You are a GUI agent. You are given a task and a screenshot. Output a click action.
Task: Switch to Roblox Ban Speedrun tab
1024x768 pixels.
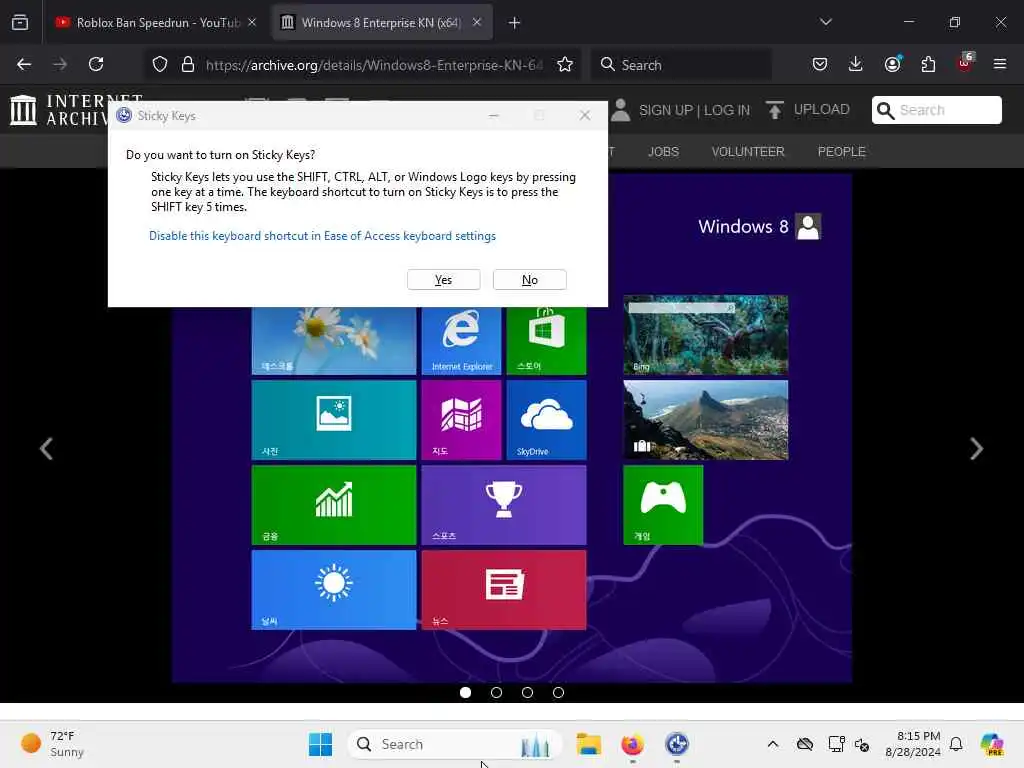(x=155, y=23)
